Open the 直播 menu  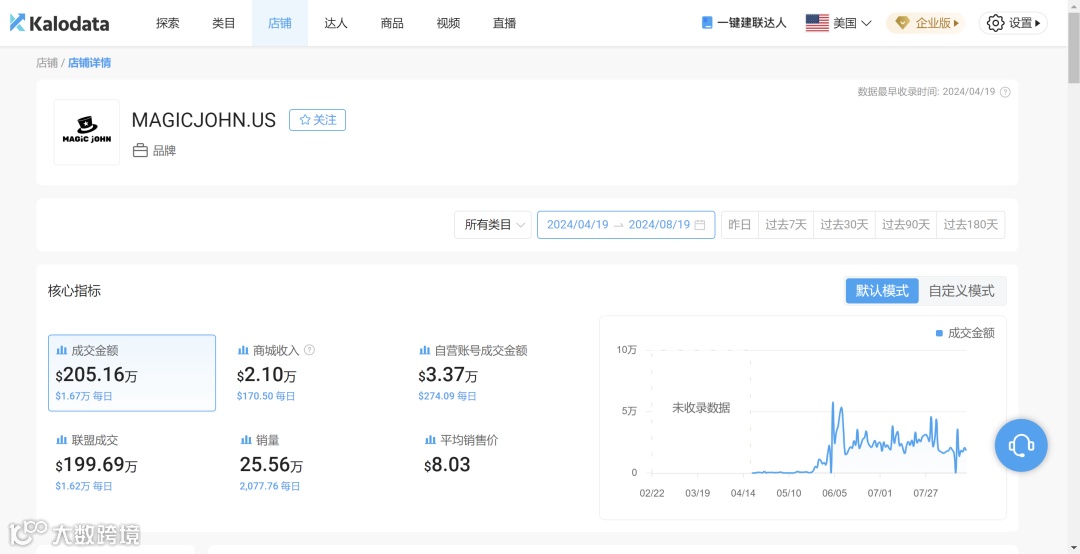pyautogui.click(x=504, y=23)
